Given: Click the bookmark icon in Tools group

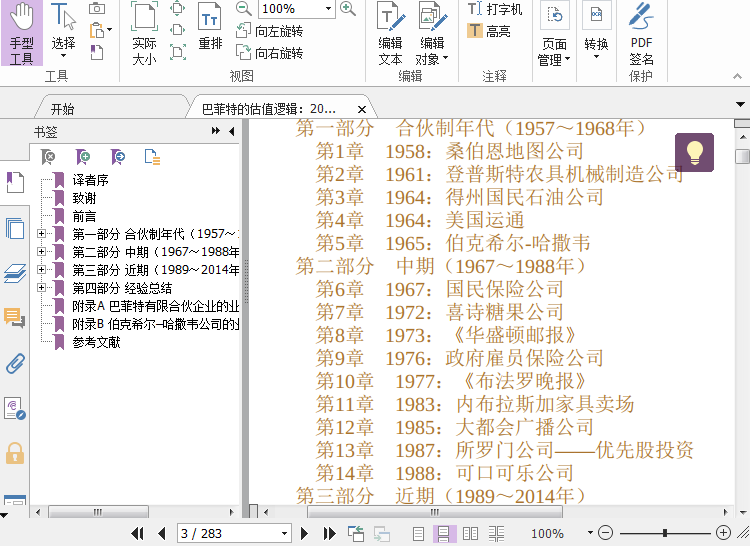Looking at the screenshot, I should [96, 52].
